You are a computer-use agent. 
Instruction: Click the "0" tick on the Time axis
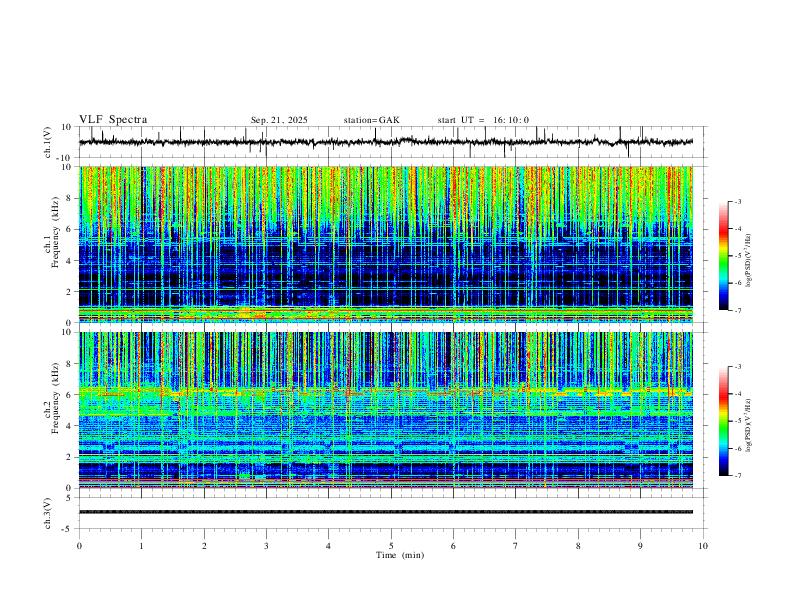(x=79, y=546)
